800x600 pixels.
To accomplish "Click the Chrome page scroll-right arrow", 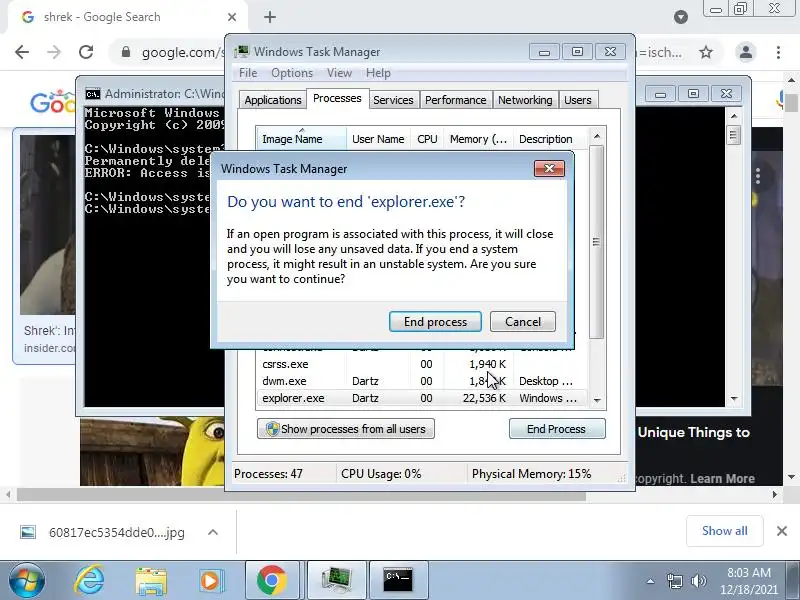I will coord(775,494).
